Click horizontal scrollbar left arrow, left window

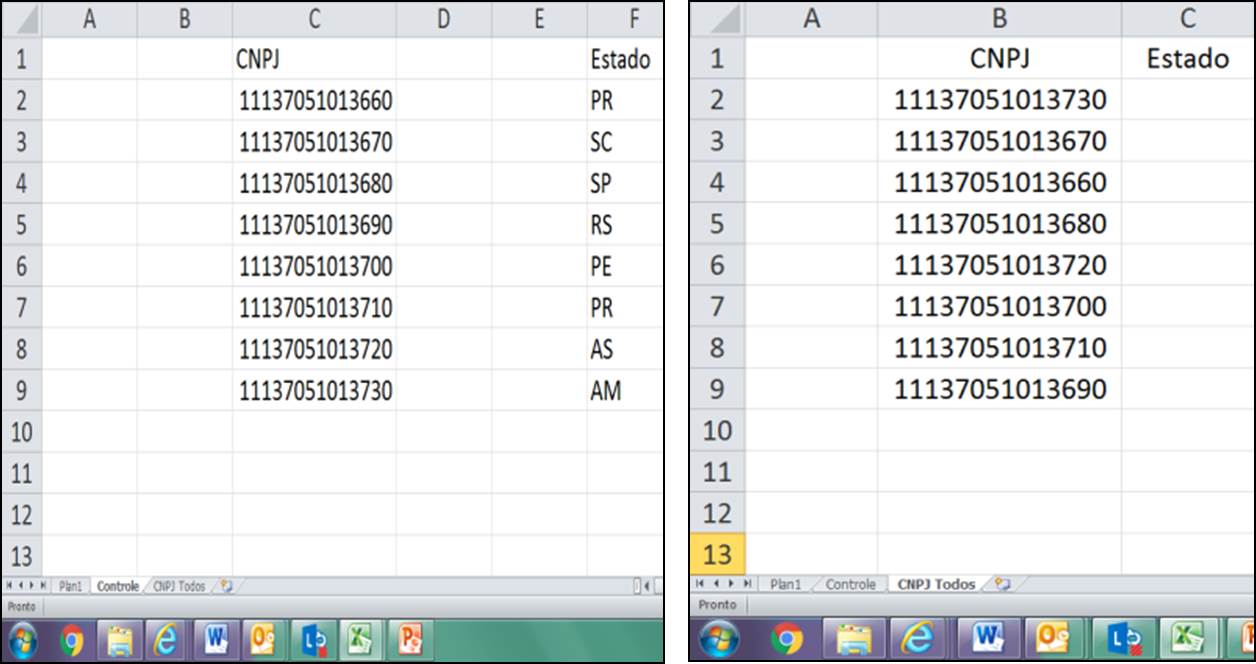(648, 586)
